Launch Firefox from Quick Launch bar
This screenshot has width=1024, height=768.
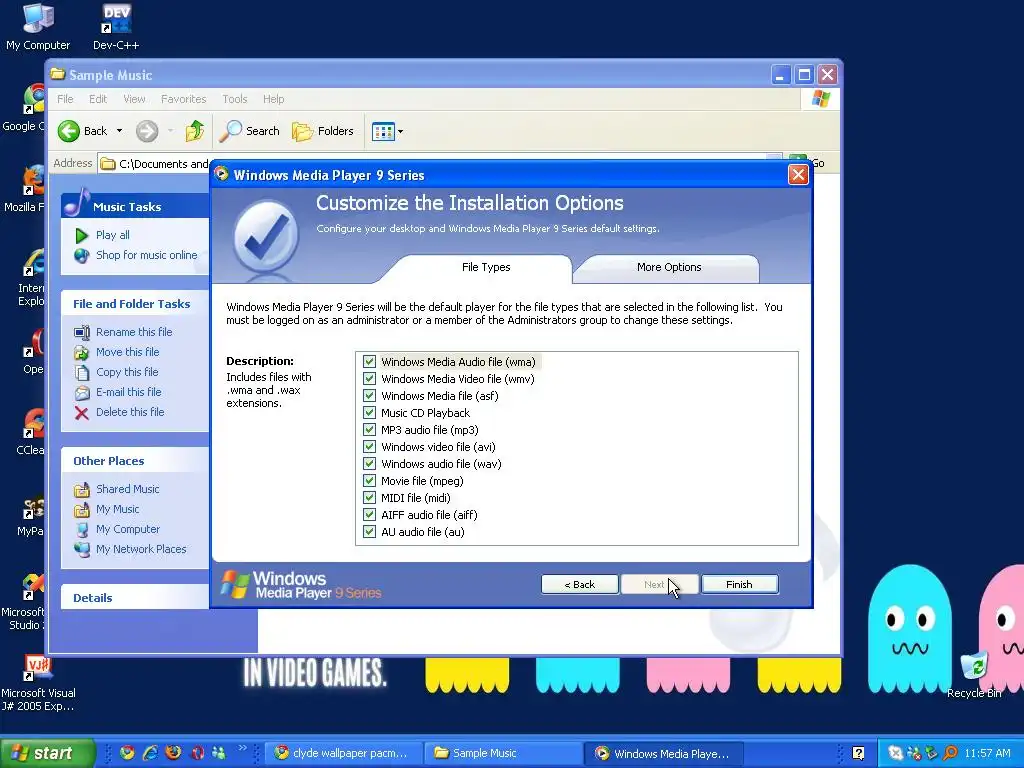point(173,753)
